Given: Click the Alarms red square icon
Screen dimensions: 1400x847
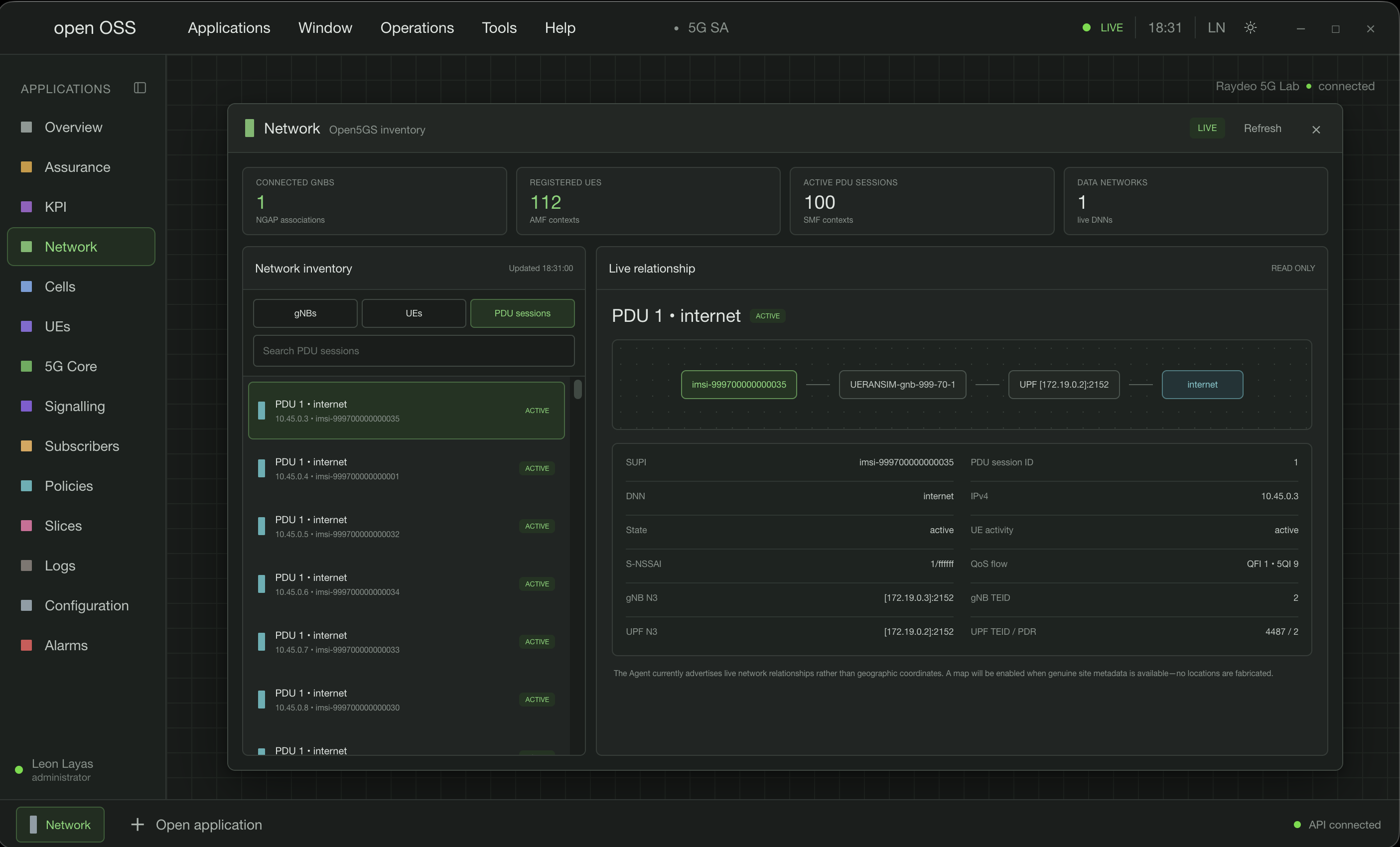Looking at the screenshot, I should tap(26, 645).
